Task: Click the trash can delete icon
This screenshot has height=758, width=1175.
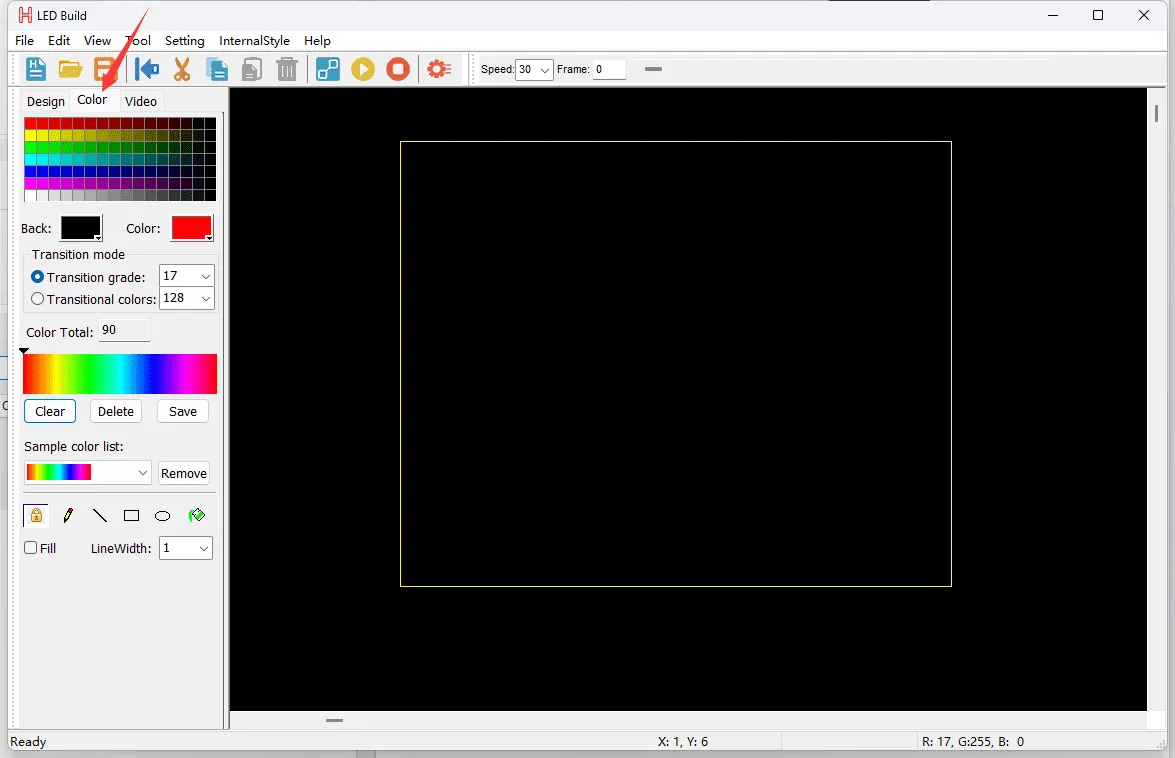Action: (x=287, y=69)
